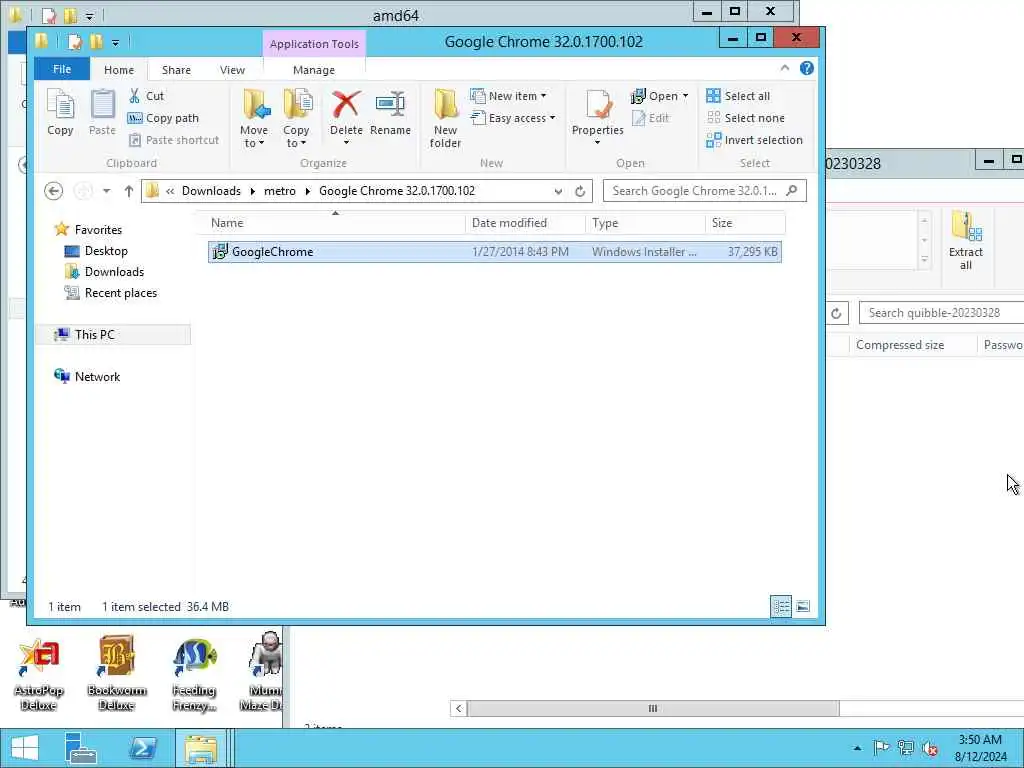This screenshot has width=1024, height=768.
Task: Open File Explorer from the taskbar
Action: [x=200, y=748]
